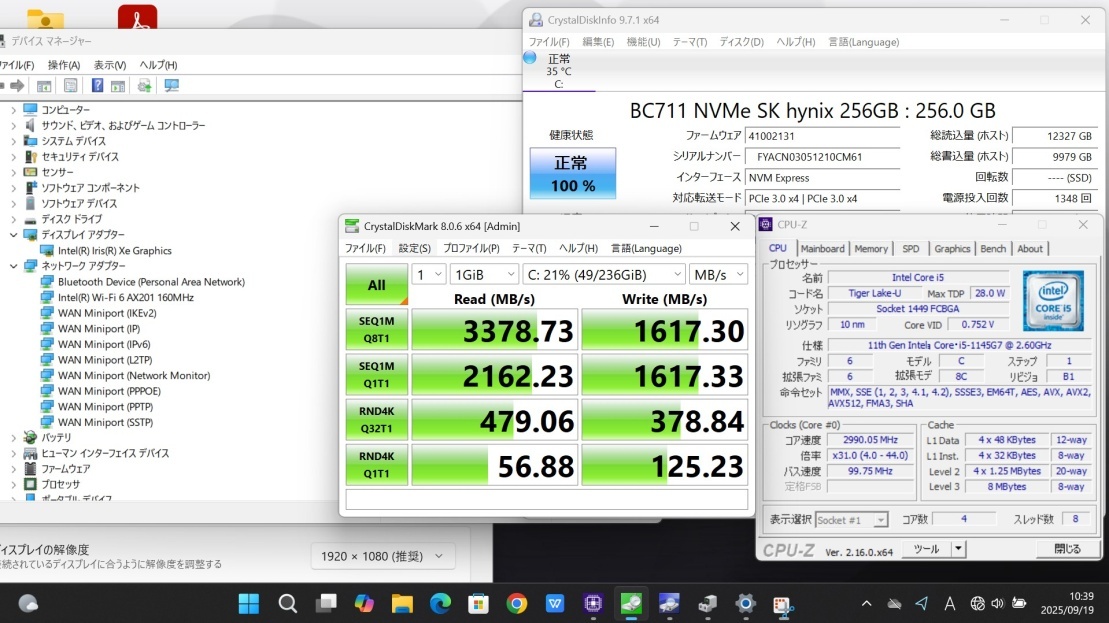Image resolution: width=1109 pixels, height=623 pixels.
Task: Select the Intel Iris Xe Graphics device
Action: coord(114,251)
